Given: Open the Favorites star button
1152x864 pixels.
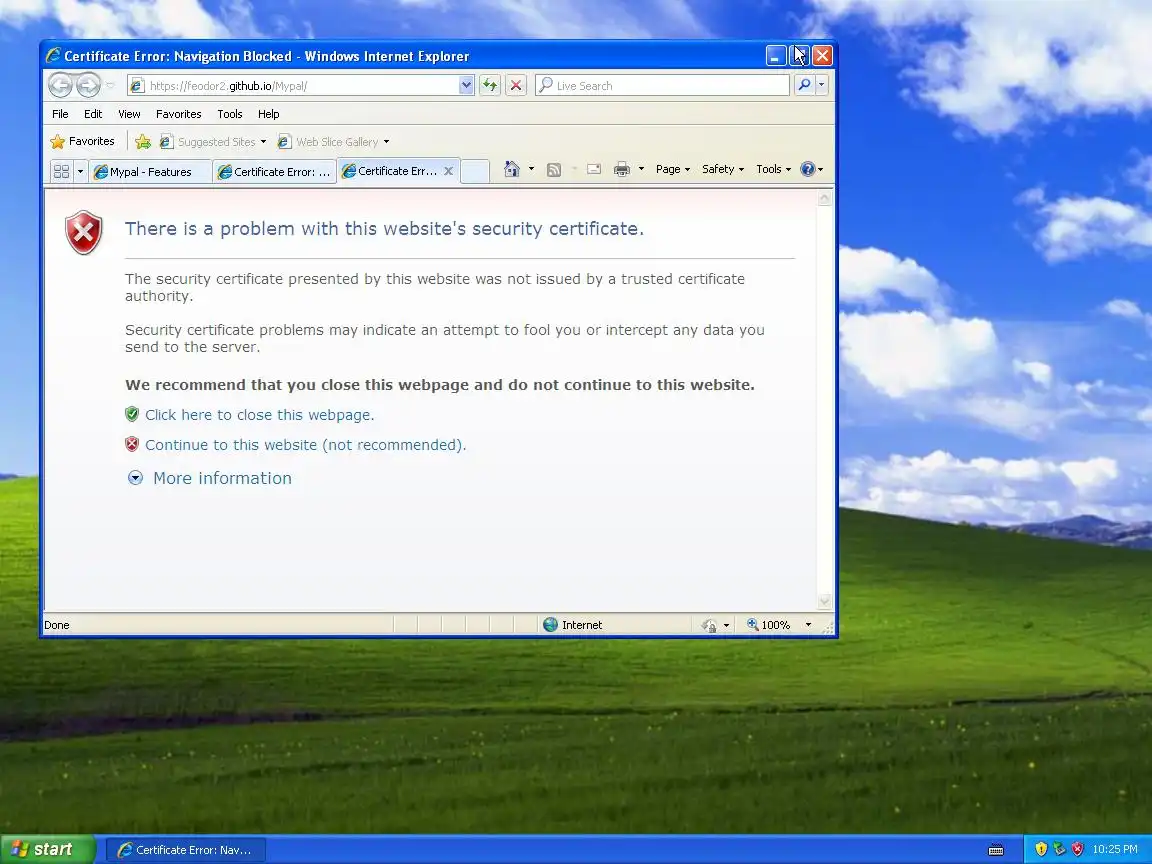Looking at the screenshot, I should pos(82,141).
